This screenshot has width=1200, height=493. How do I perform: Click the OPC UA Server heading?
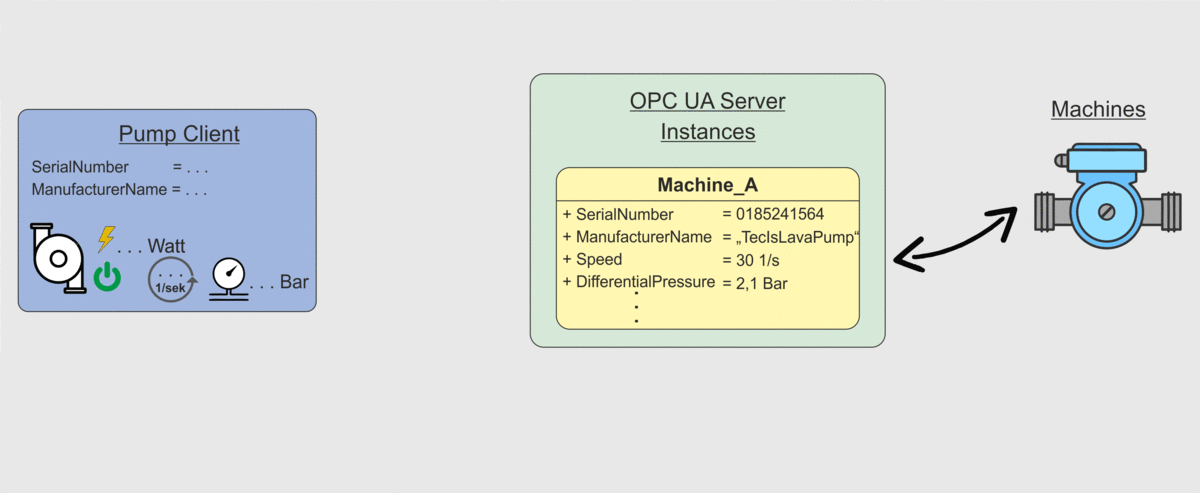pyautogui.click(x=707, y=102)
